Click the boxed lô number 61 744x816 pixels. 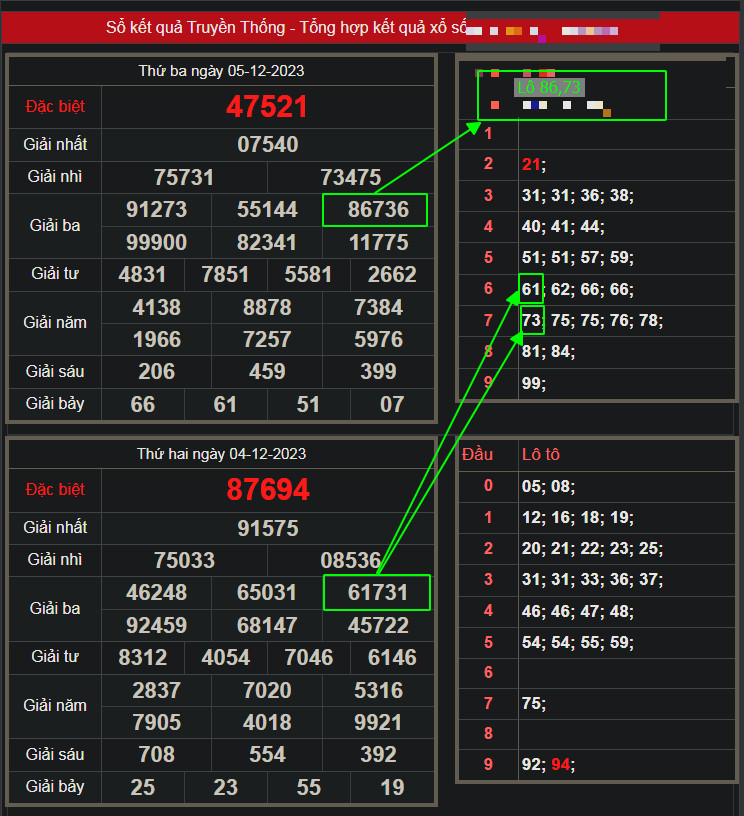531,289
